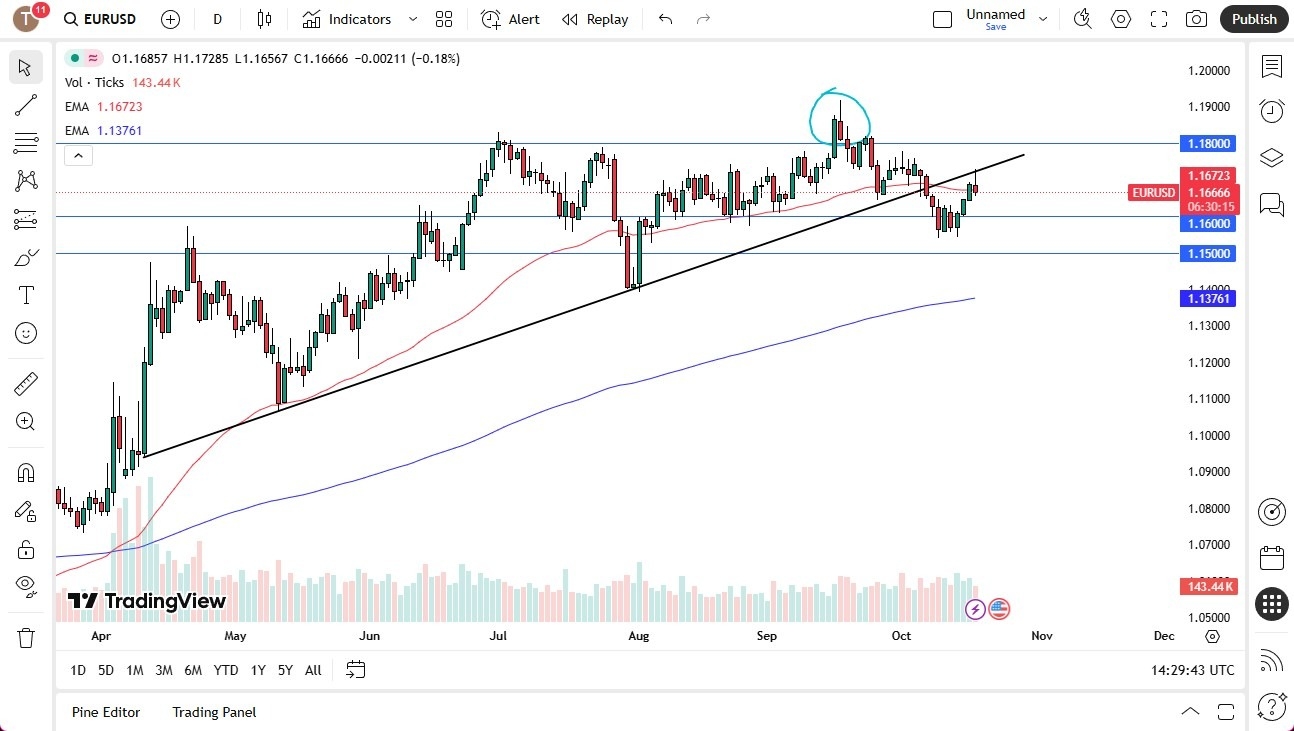
Task: Enable magnet mode for drawings
Action: pyautogui.click(x=25, y=472)
